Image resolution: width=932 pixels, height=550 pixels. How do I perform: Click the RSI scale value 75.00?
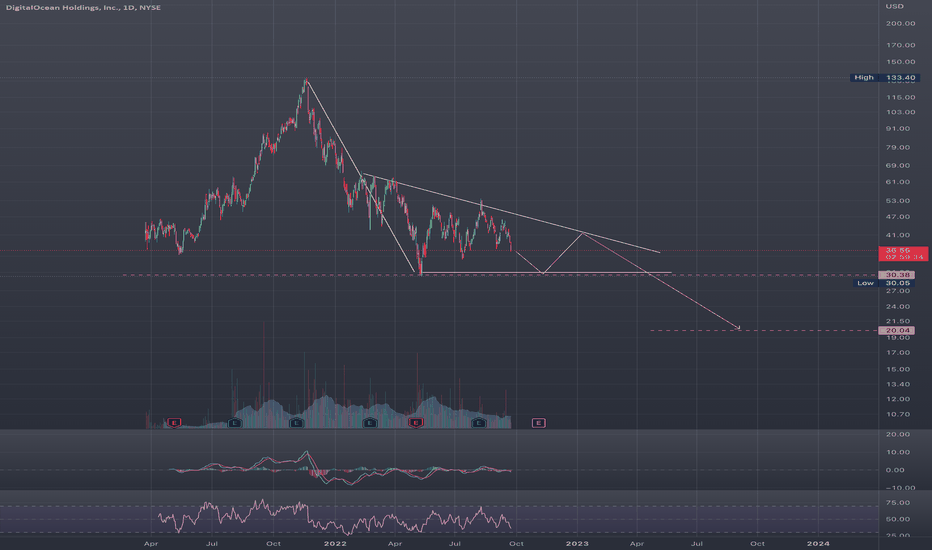898,502
